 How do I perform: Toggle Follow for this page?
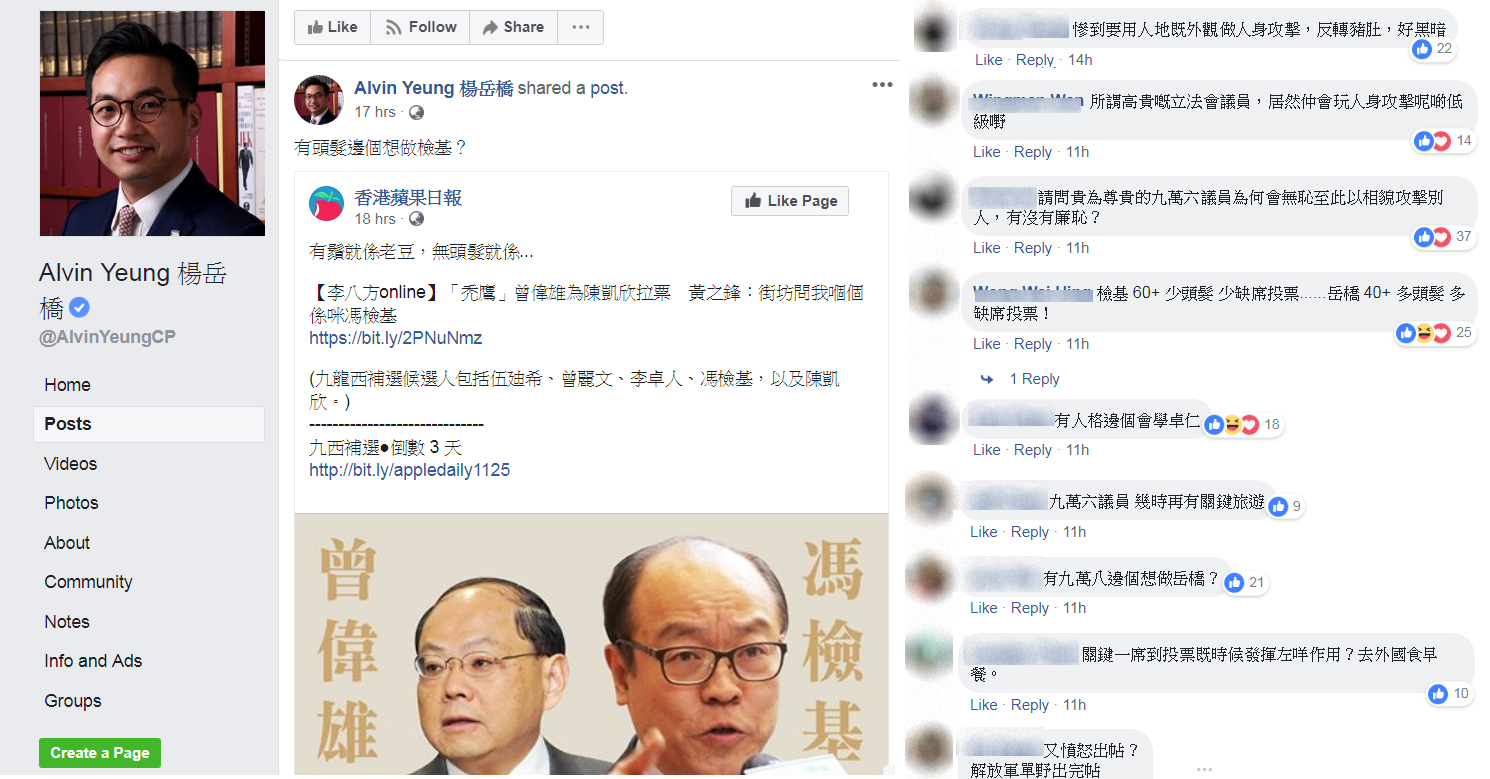420,27
